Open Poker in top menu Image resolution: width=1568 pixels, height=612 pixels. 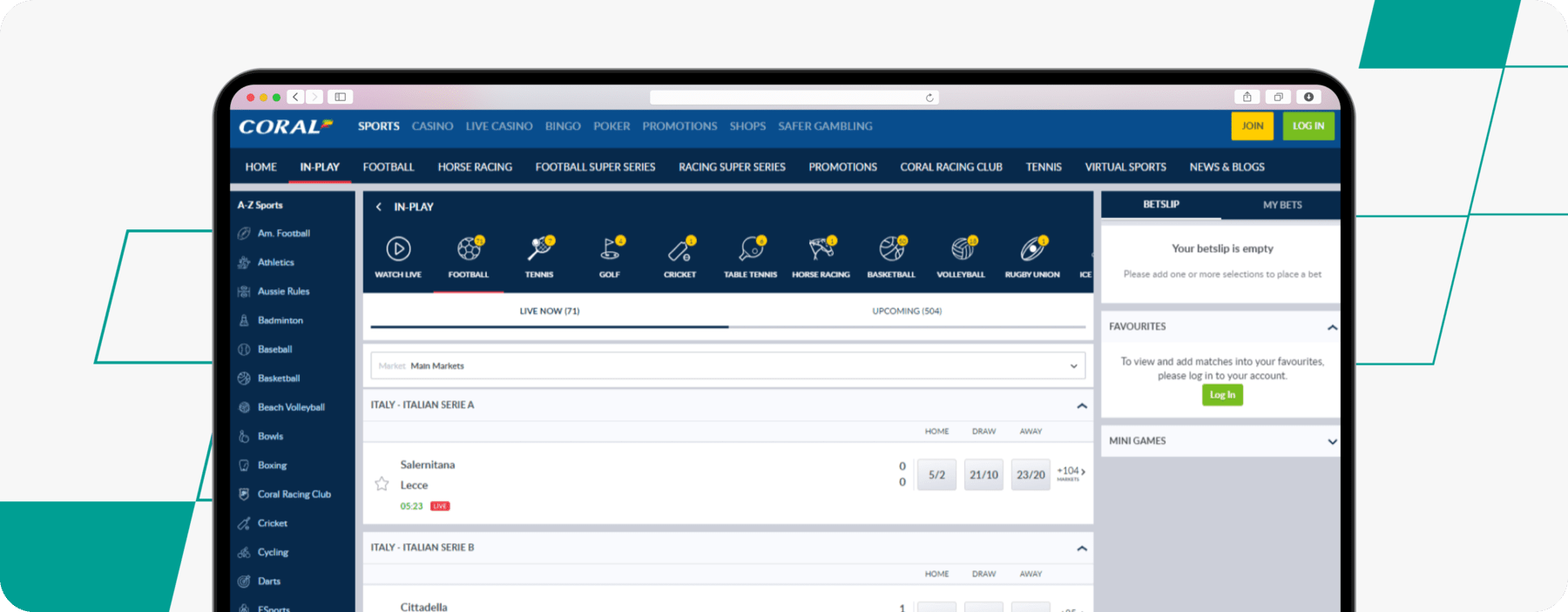[612, 126]
